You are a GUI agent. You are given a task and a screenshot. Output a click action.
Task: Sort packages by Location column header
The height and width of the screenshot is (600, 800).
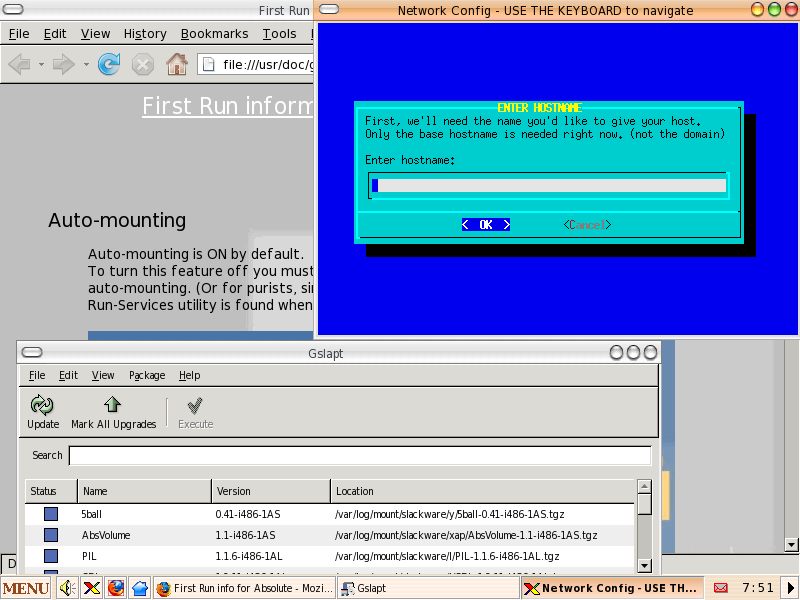(x=483, y=491)
